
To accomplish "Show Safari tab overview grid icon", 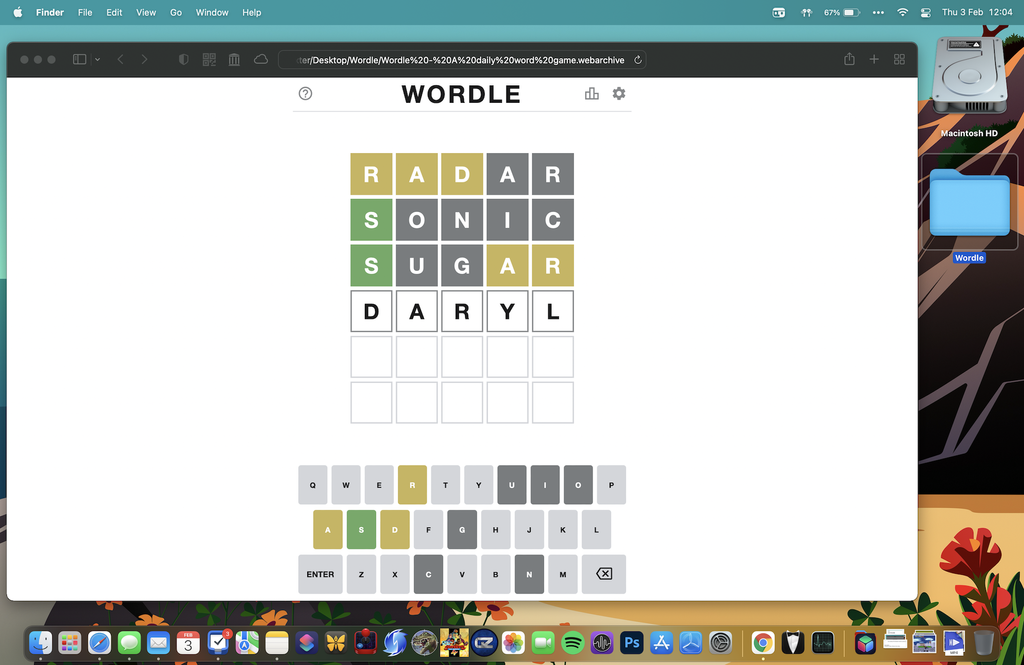I will [x=899, y=59].
